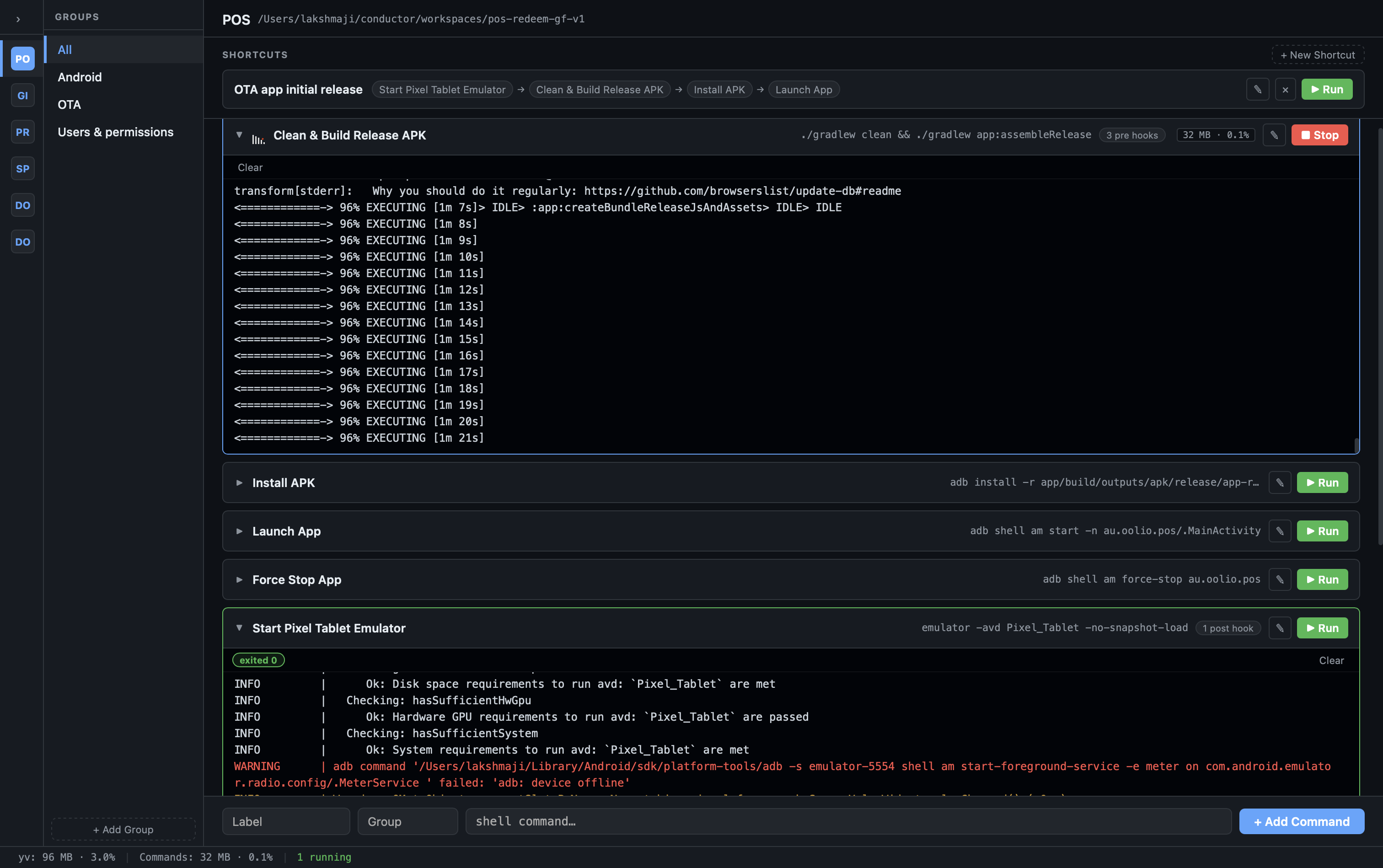Viewport: 1383px width, 868px height.
Task: Click the adb shell am force-stop command text
Action: pyautogui.click(x=1151, y=579)
